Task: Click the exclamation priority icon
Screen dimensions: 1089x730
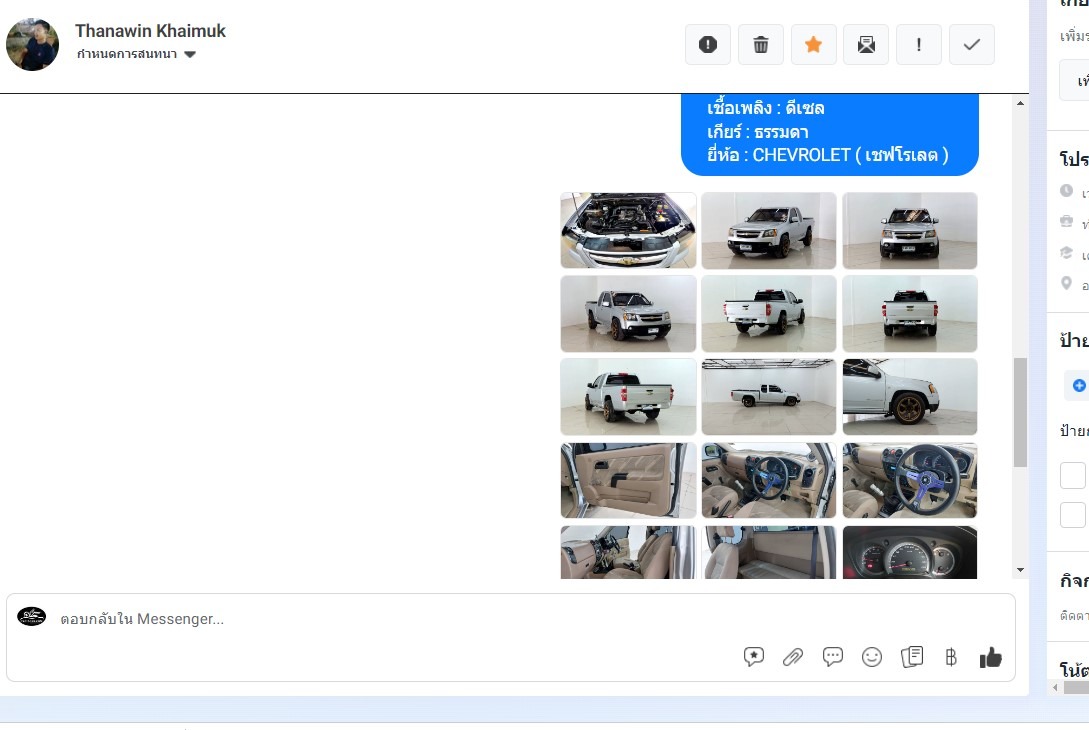Action: pyautogui.click(x=919, y=45)
